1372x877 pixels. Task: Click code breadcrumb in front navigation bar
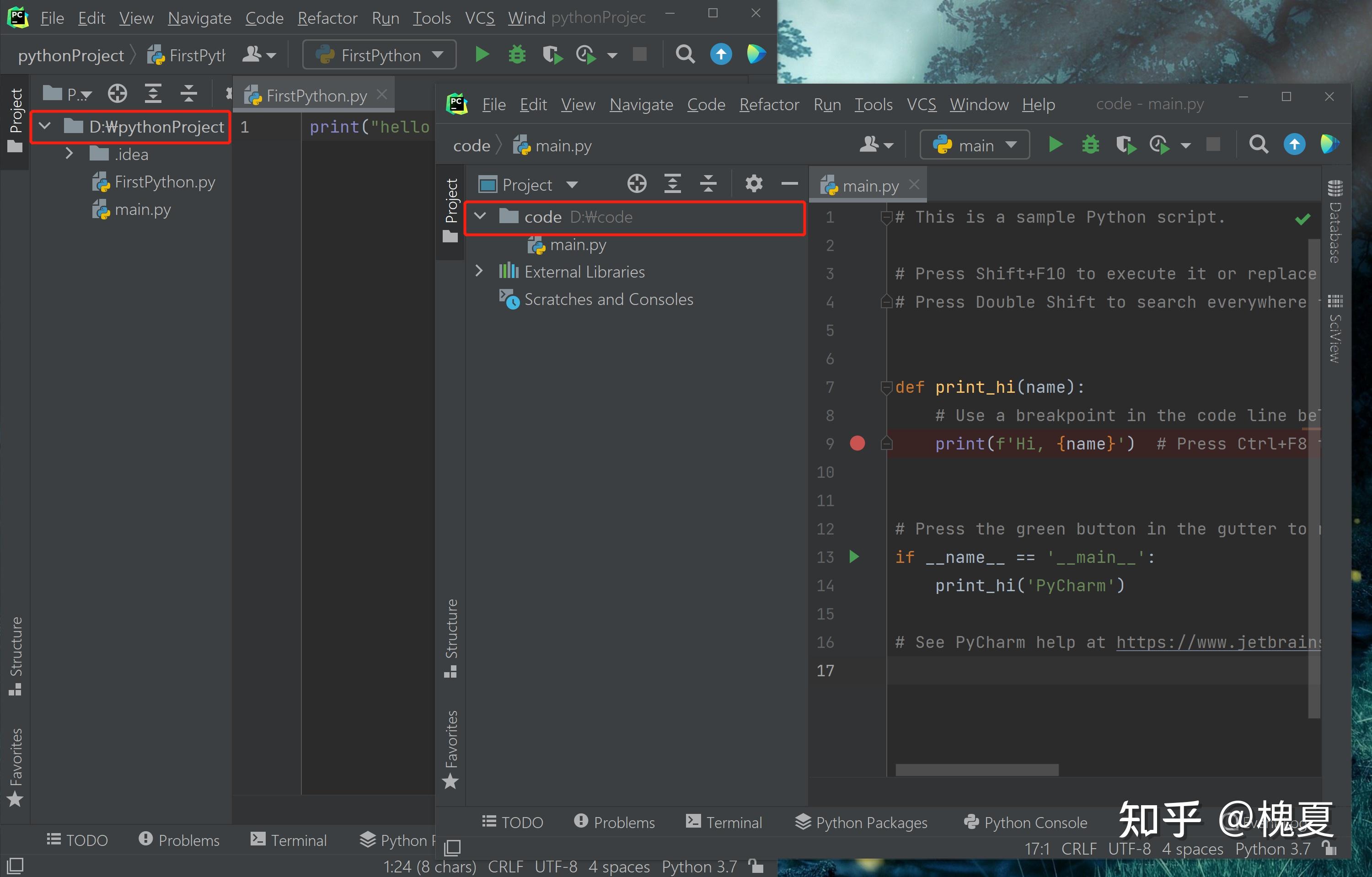tap(471, 146)
